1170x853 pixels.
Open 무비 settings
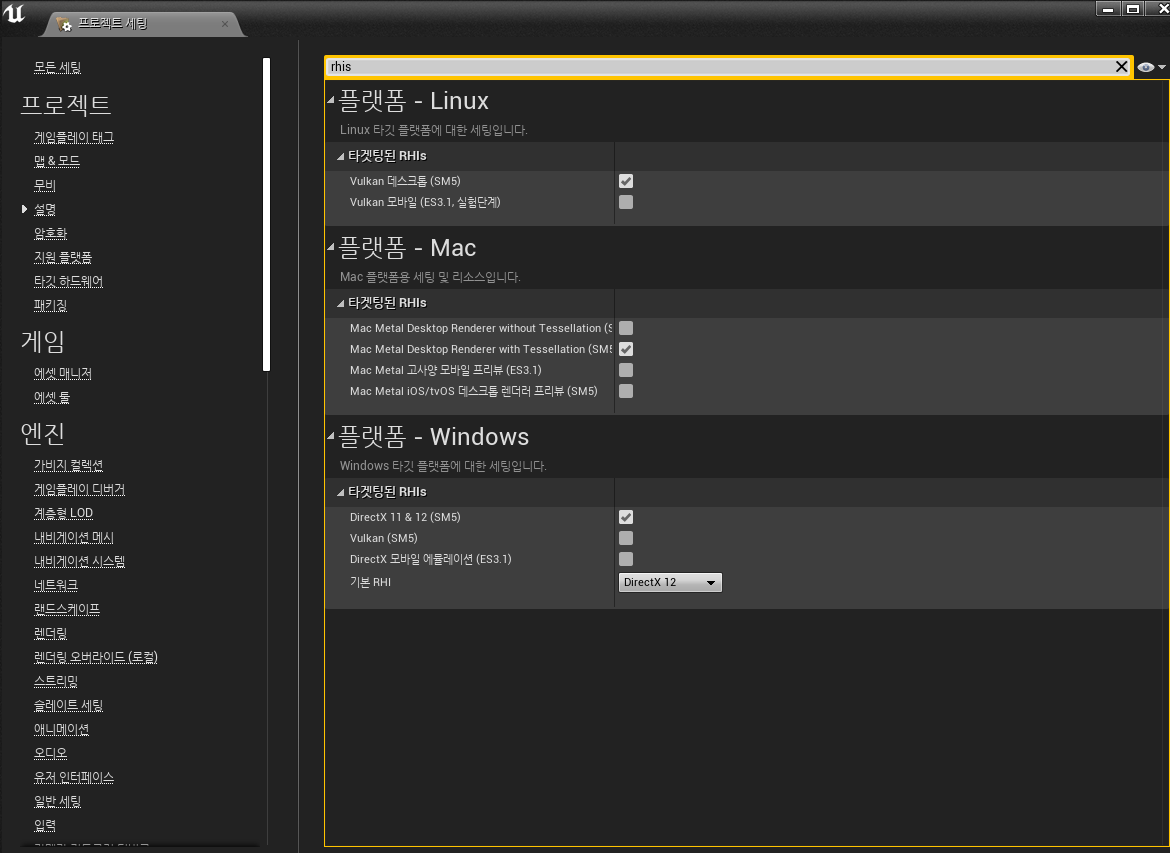click(x=45, y=185)
